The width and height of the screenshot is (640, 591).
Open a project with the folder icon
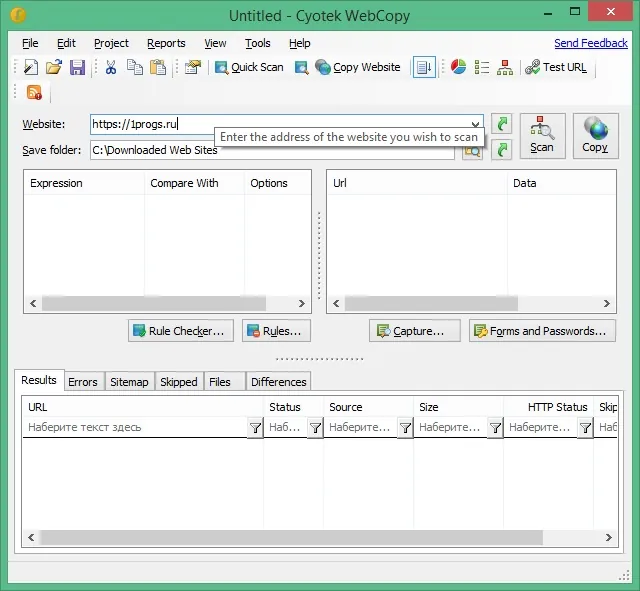53,67
